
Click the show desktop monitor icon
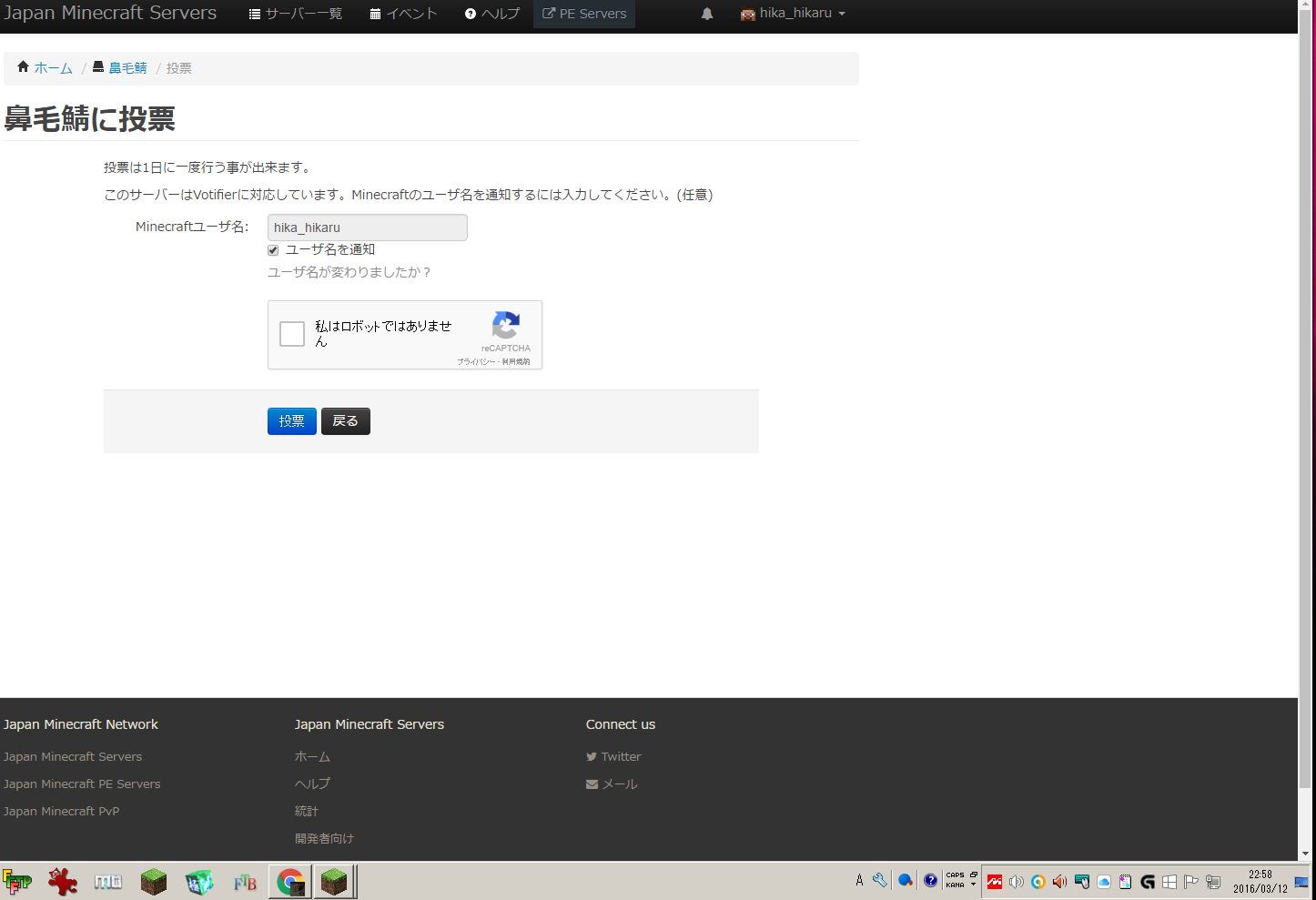(x=1302, y=881)
